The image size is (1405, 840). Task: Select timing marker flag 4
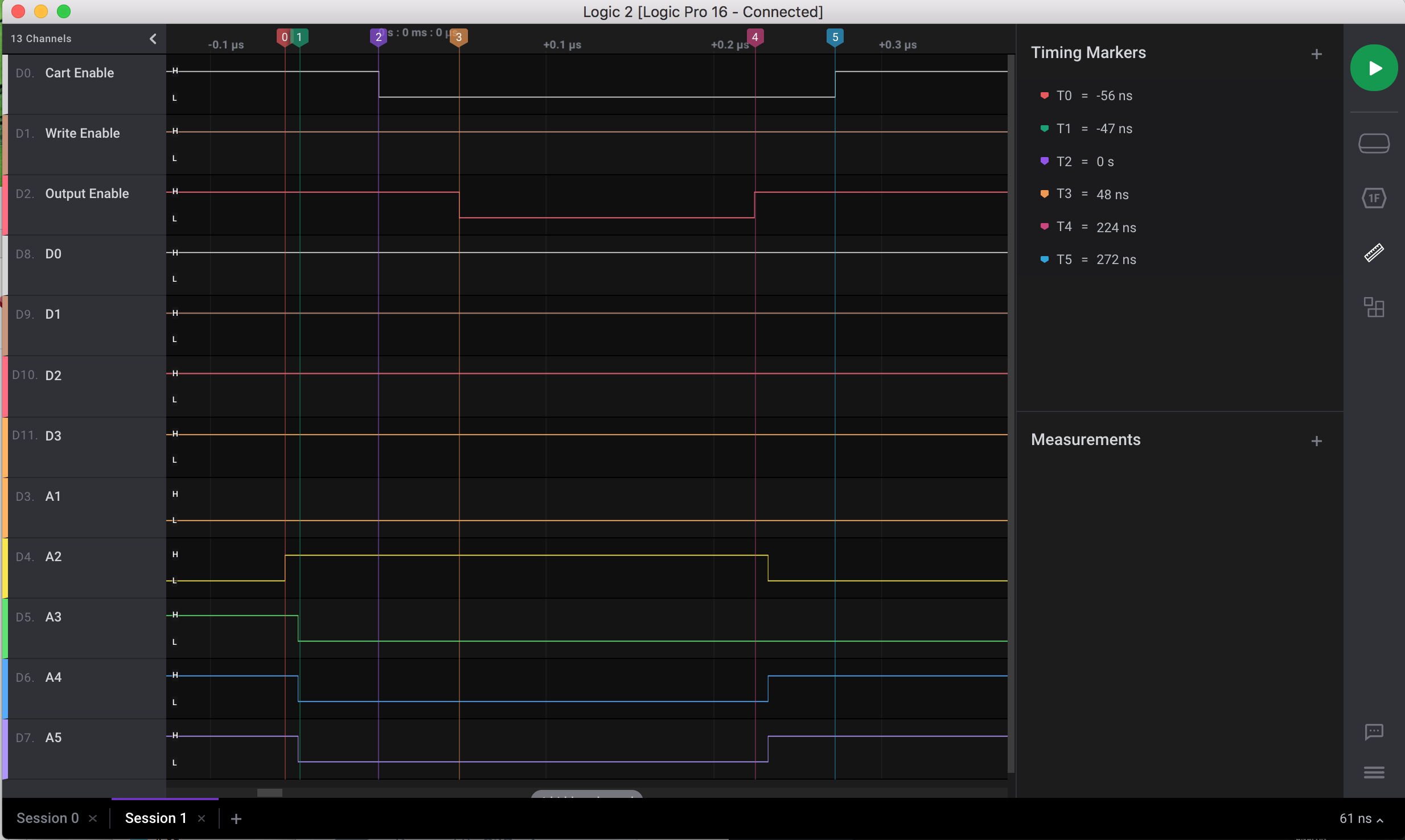pyautogui.click(x=755, y=38)
